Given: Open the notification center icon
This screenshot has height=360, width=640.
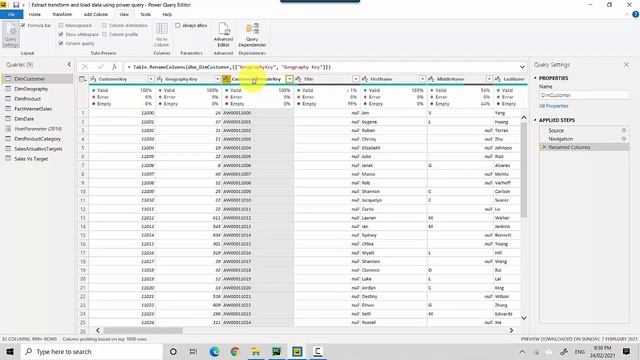Looking at the screenshot, I should tap(627, 351).
